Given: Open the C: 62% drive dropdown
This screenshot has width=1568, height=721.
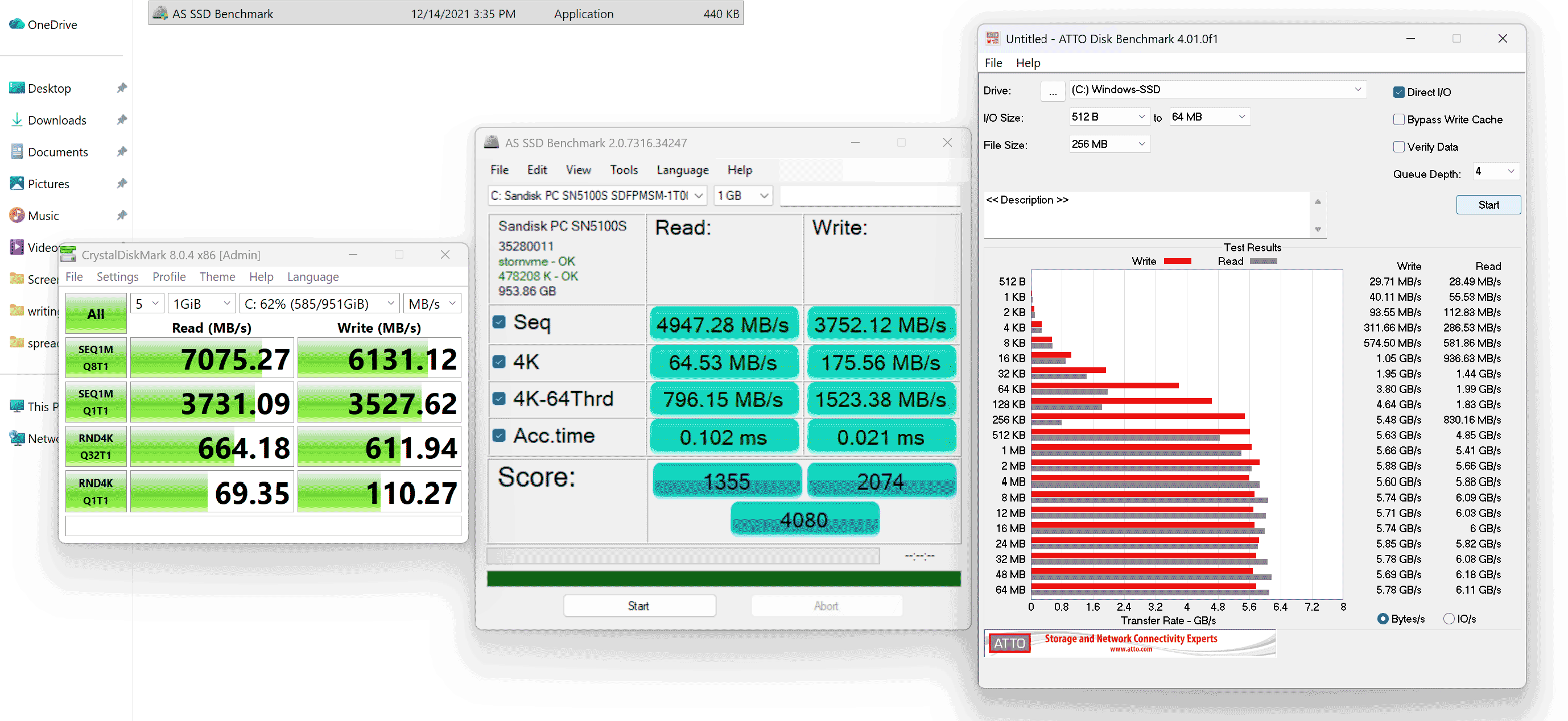Looking at the screenshot, I should point(320,303).
